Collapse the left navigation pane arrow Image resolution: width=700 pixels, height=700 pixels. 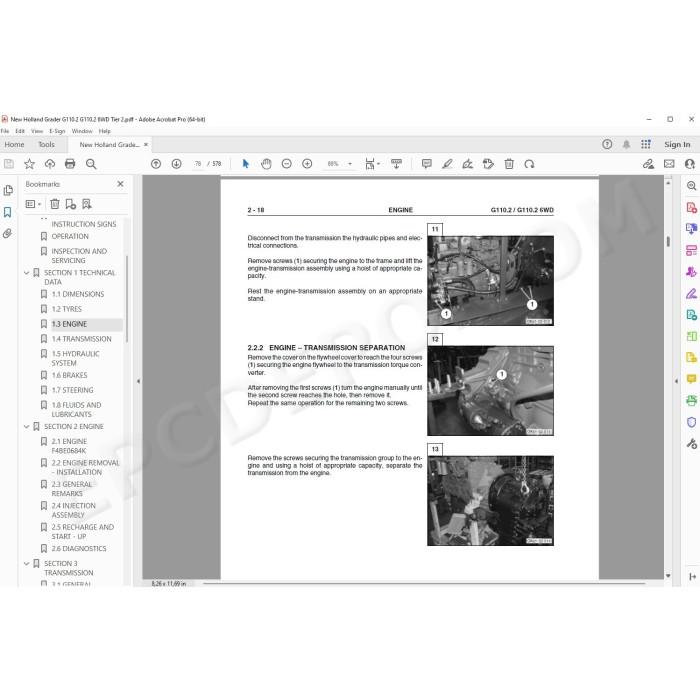tap(138, 381)
